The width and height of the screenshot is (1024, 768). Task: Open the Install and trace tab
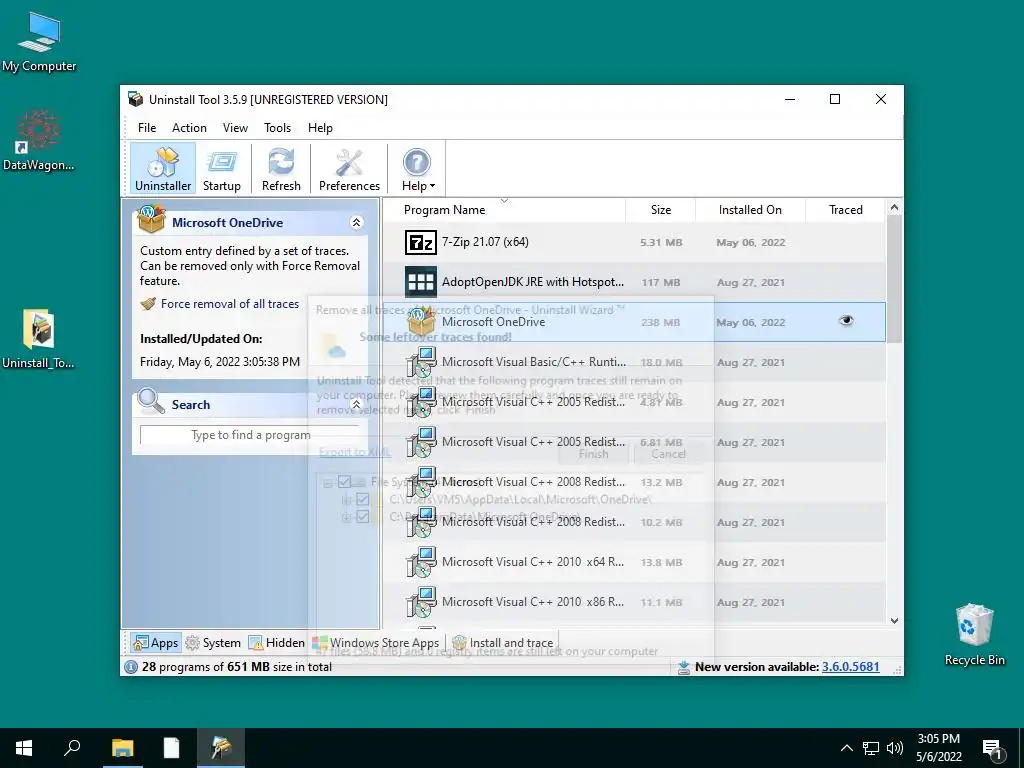pos(503,643)
